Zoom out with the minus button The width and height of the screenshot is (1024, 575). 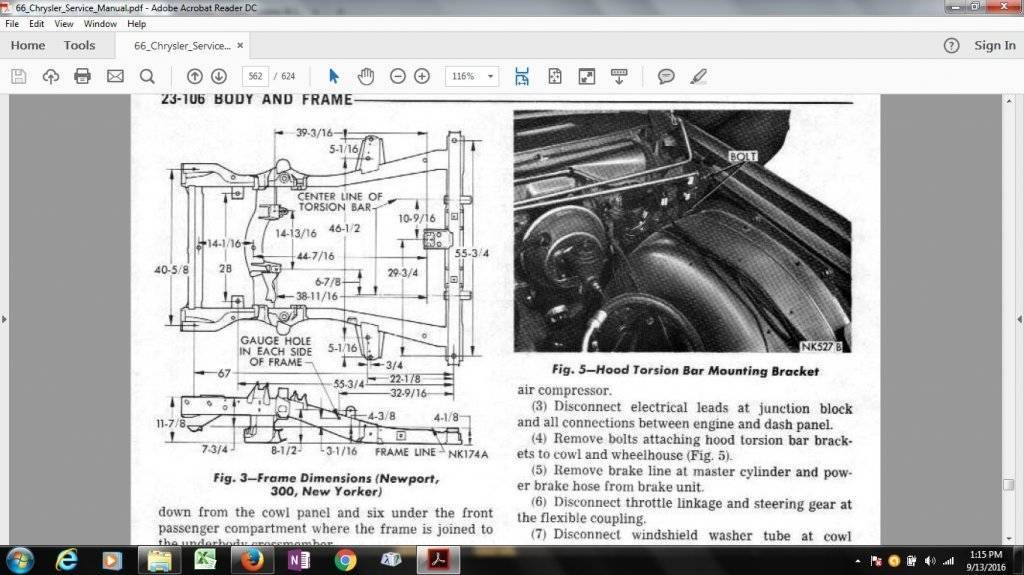tap(398, 76)
